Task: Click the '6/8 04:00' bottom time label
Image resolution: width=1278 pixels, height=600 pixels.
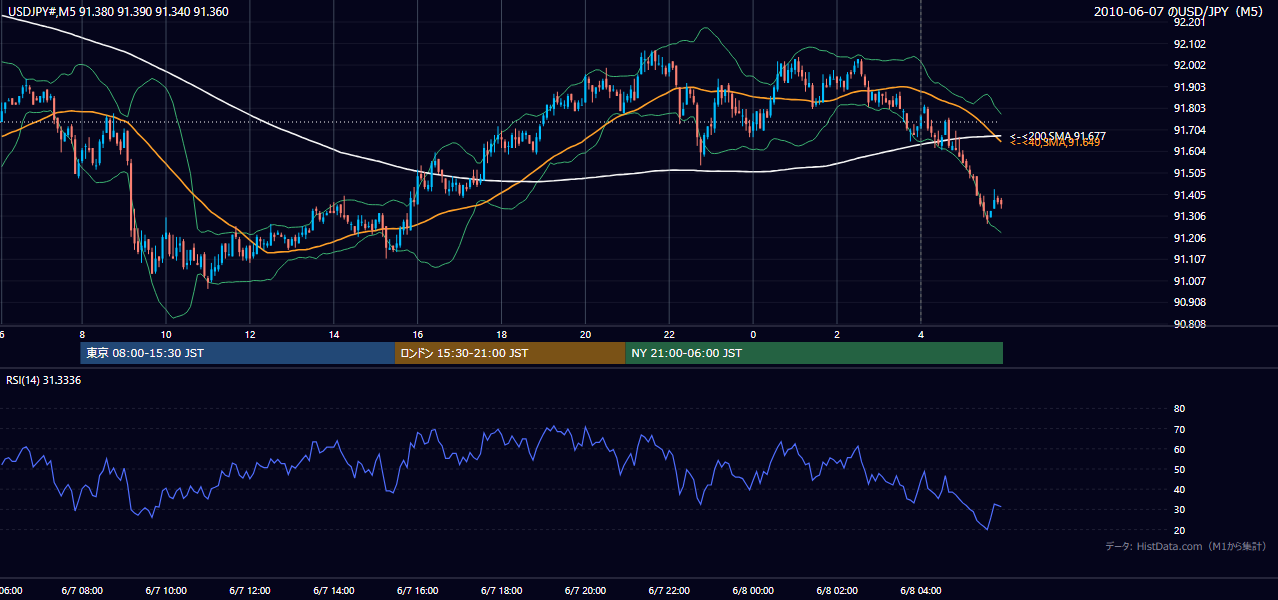Action: (921, 591)
